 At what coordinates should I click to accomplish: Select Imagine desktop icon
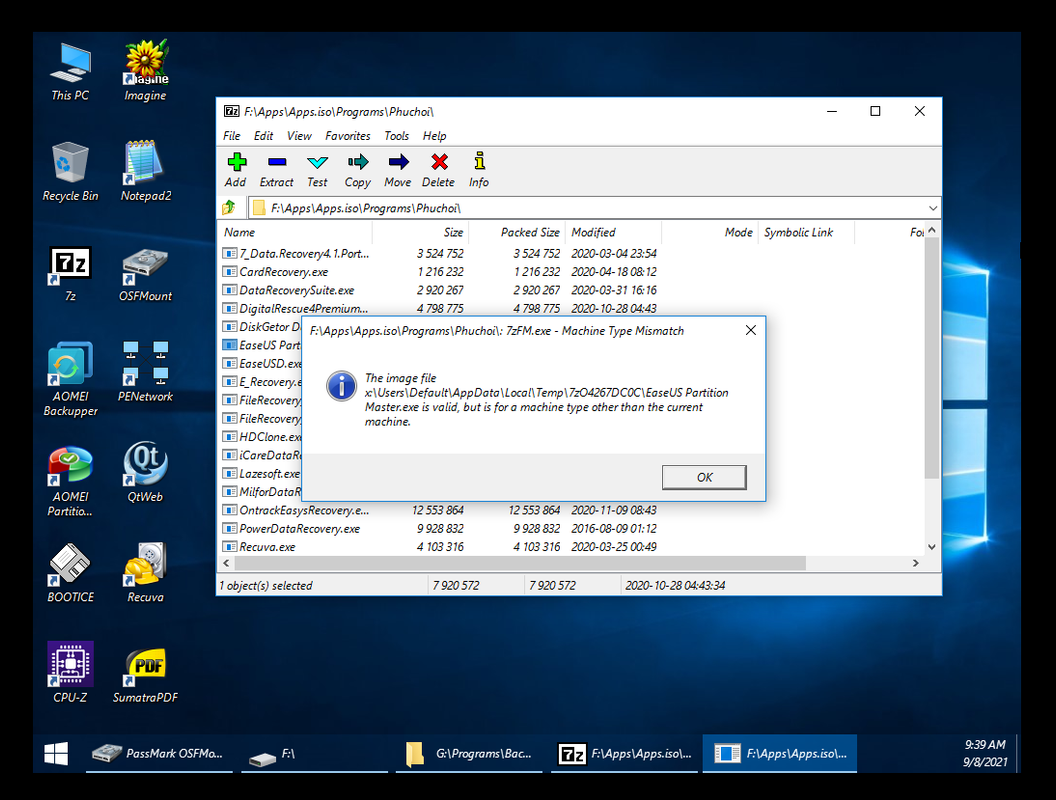pyautogui.click(x=145, y=71)
